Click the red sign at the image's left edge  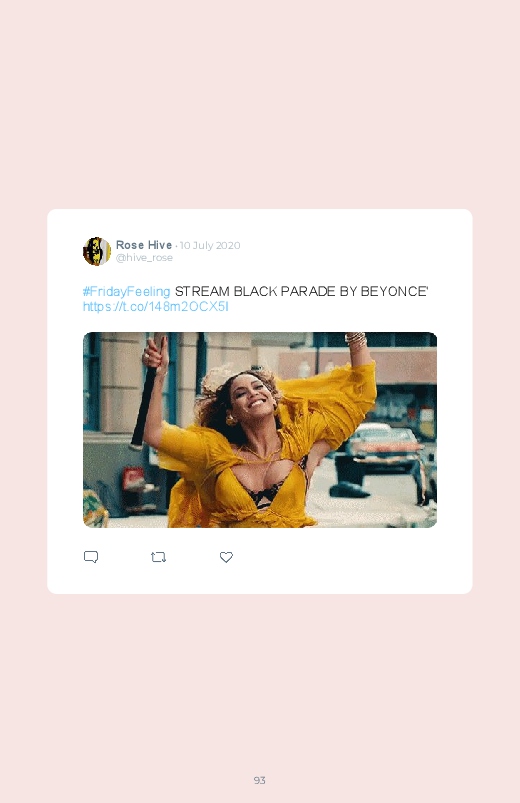pyautogui.click(x=133, y=480)
